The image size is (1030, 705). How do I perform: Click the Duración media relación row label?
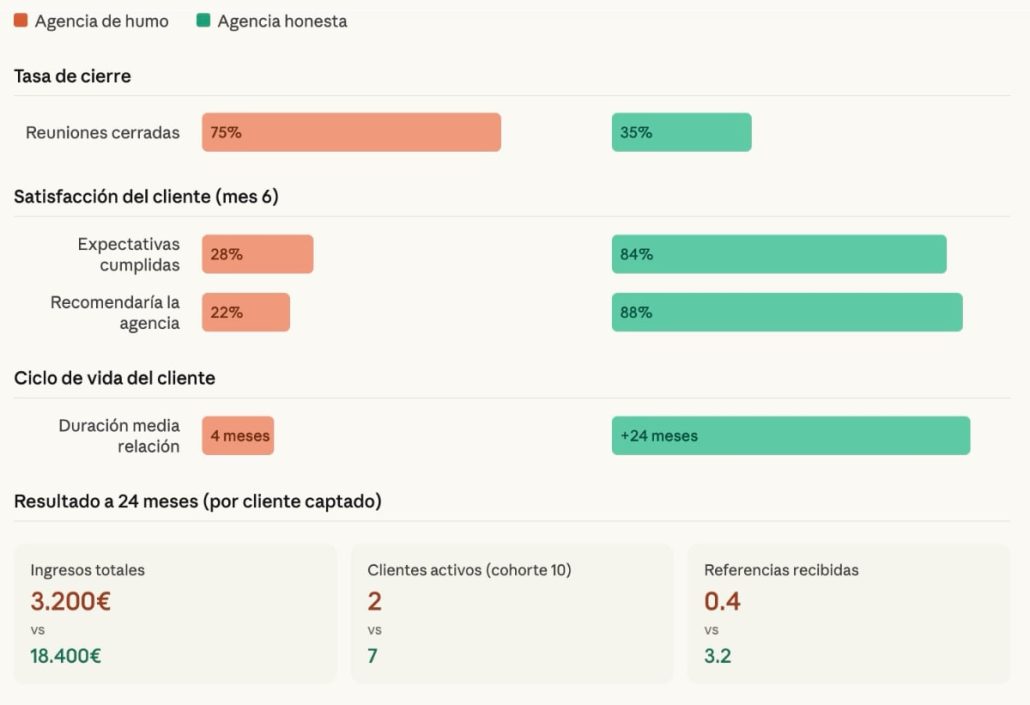point(119,436)
